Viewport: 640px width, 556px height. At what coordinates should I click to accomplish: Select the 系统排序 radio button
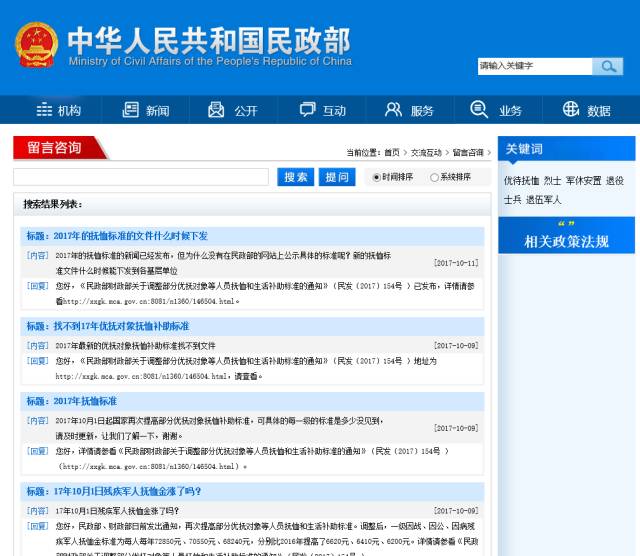(x=434, y=177)
